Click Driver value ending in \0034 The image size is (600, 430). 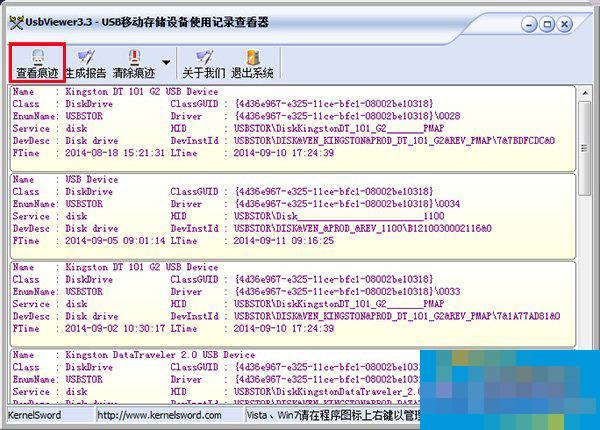[347, 204]
